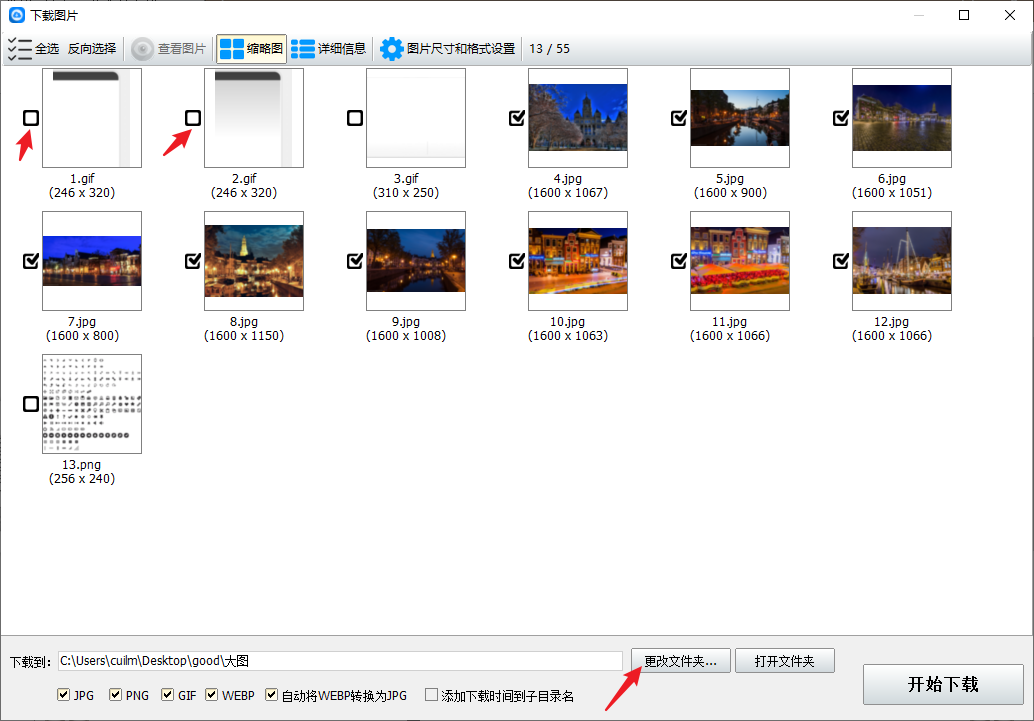Select the 8.jpg thumbnail
Image resolution: width=1034 pixels, height=721 pixels.
click(x=254, y=261)
